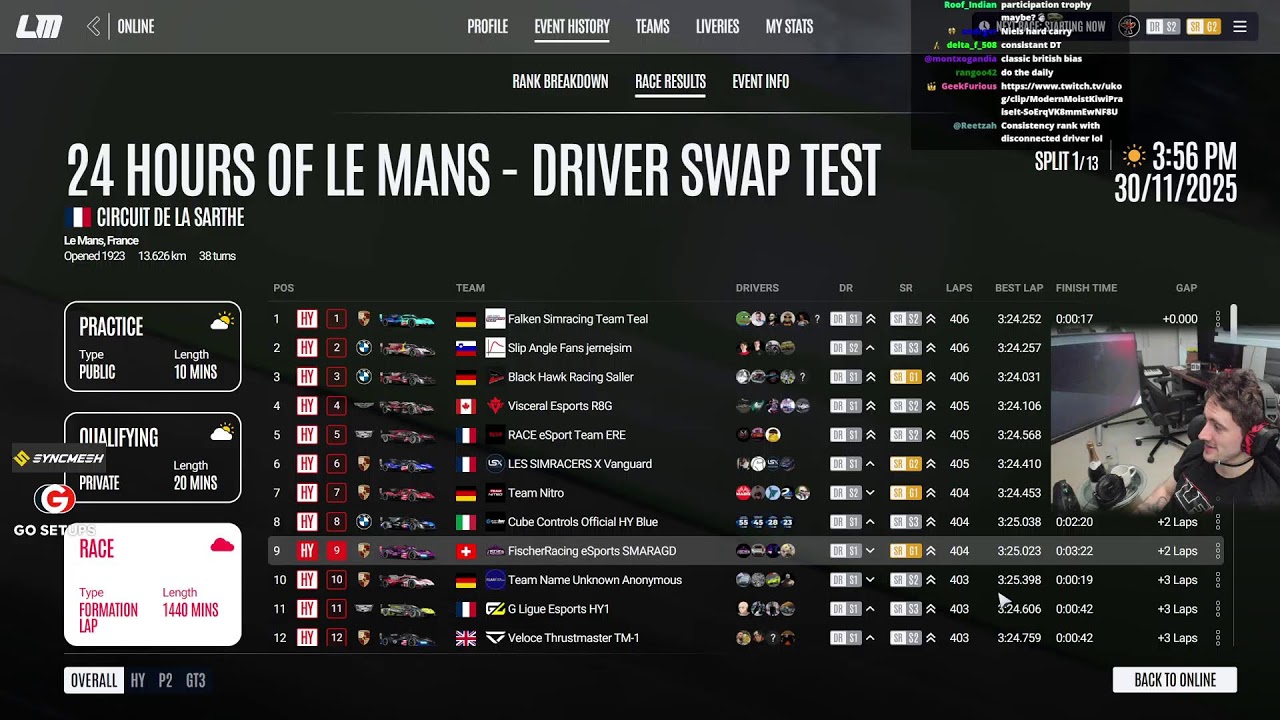This screenshot has height=720, width=1280.
Task: Open the hamburger menu in the top bar
Action: (x=1240, y=27)
